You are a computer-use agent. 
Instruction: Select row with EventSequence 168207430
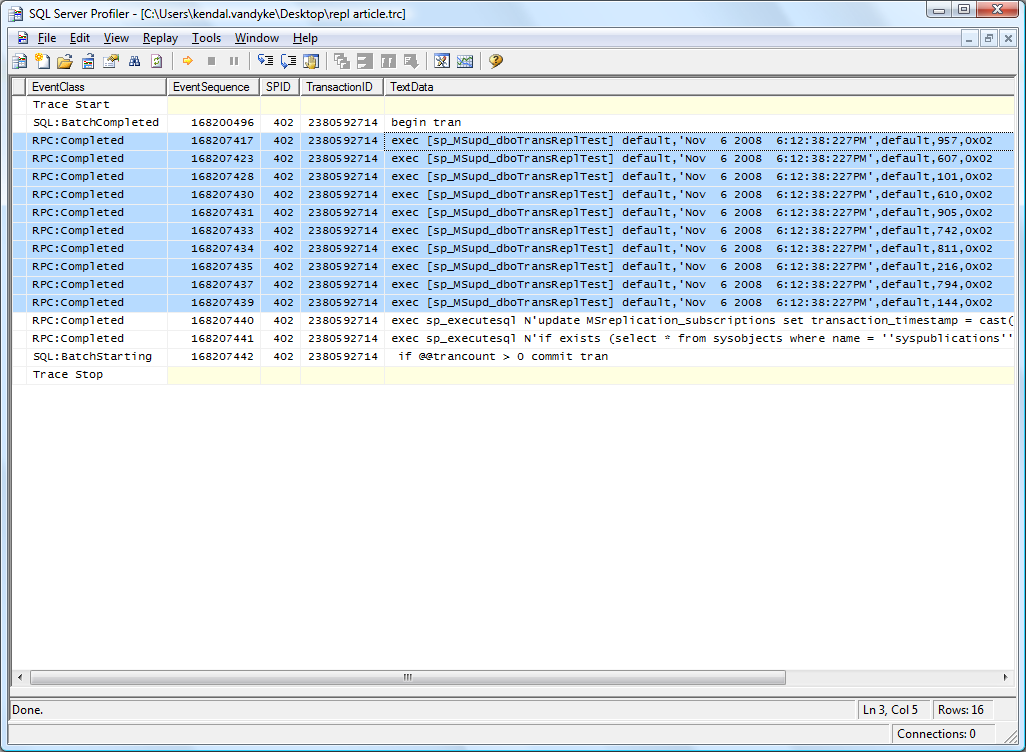[513, 194]
